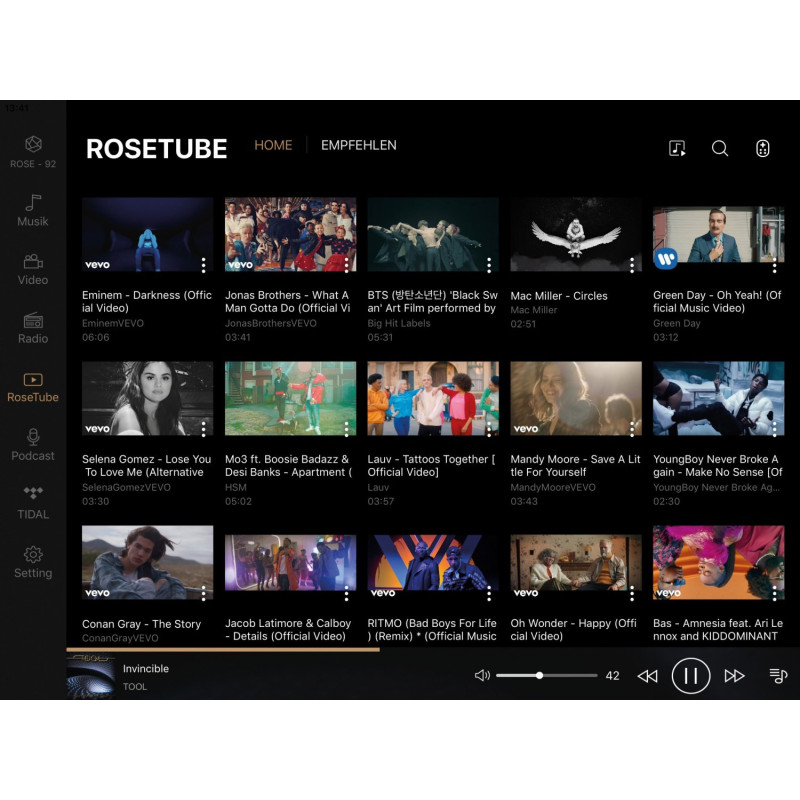Open options menu on YoungBoy Make No Sense

coord(774,429)
